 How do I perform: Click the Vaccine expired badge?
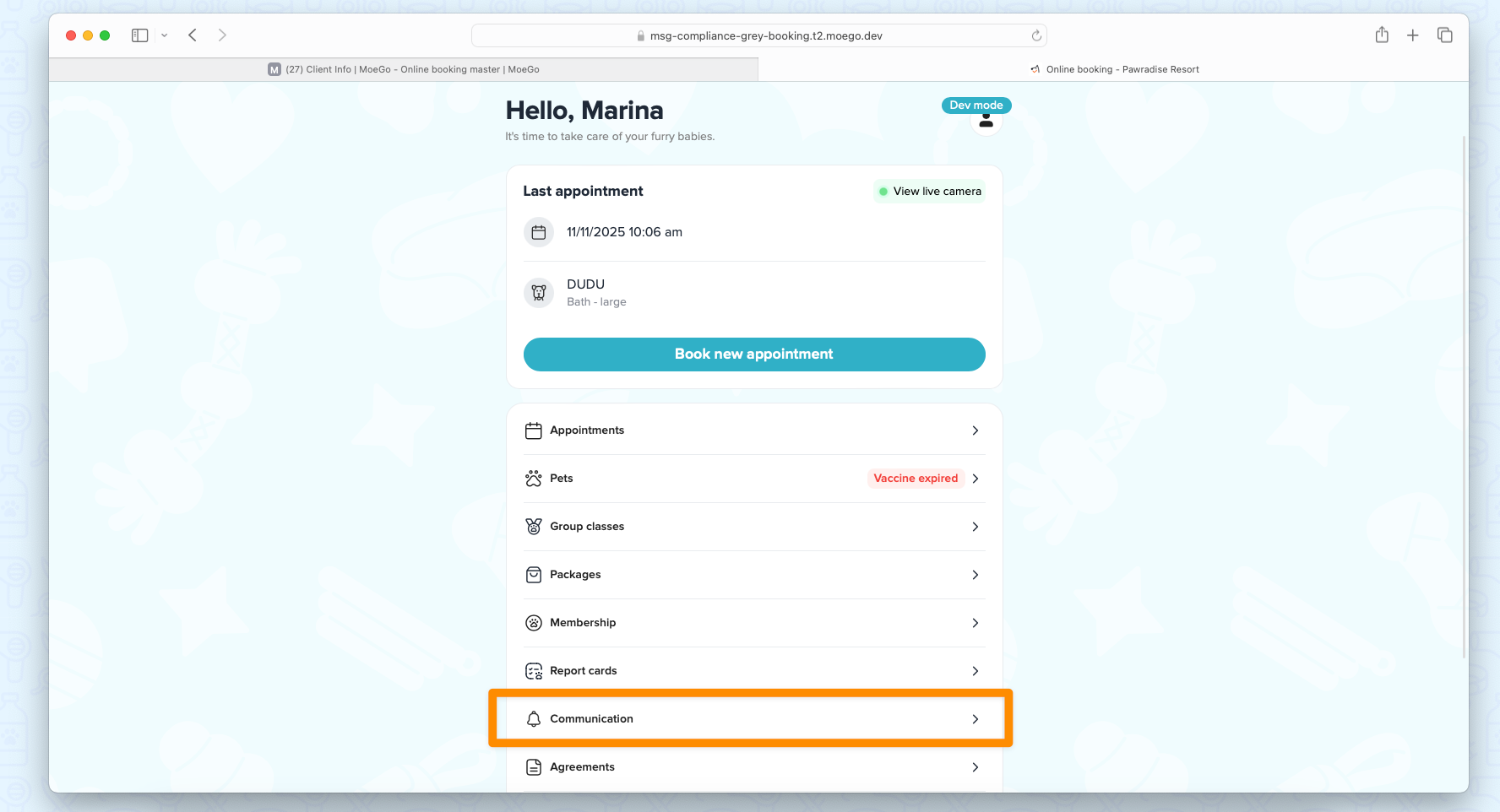pos(916,479)
